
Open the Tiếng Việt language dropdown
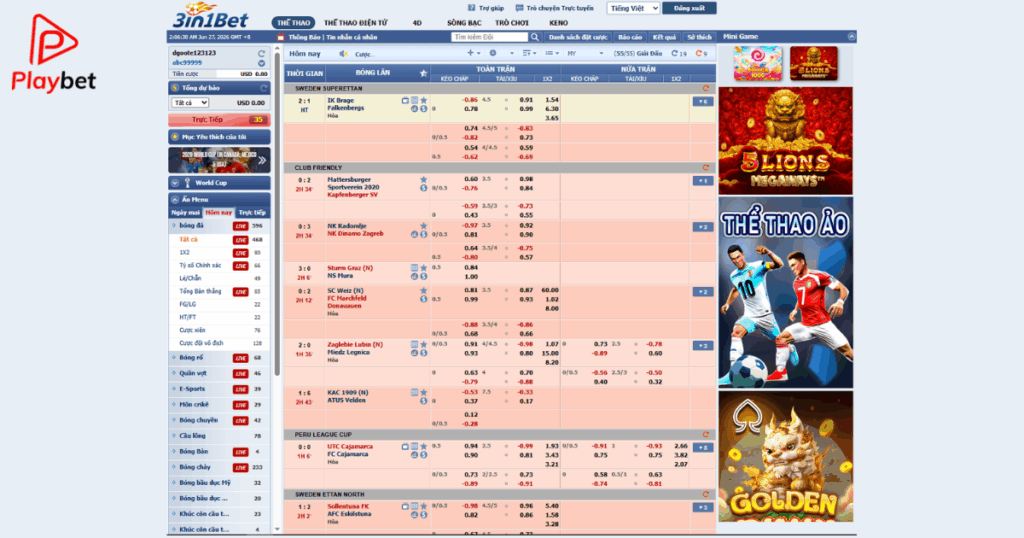click(633, 8)
